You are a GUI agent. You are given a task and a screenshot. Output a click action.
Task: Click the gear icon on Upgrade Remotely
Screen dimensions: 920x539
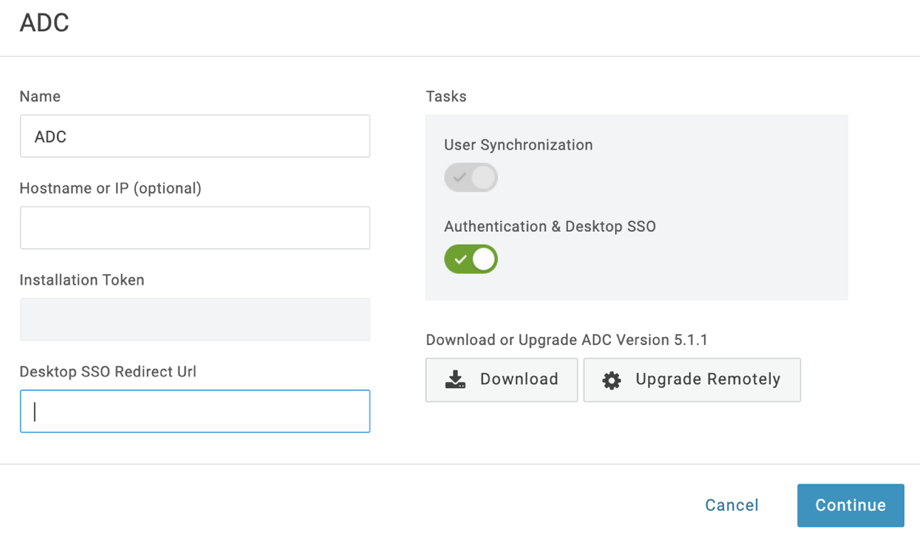click(611, 380)
